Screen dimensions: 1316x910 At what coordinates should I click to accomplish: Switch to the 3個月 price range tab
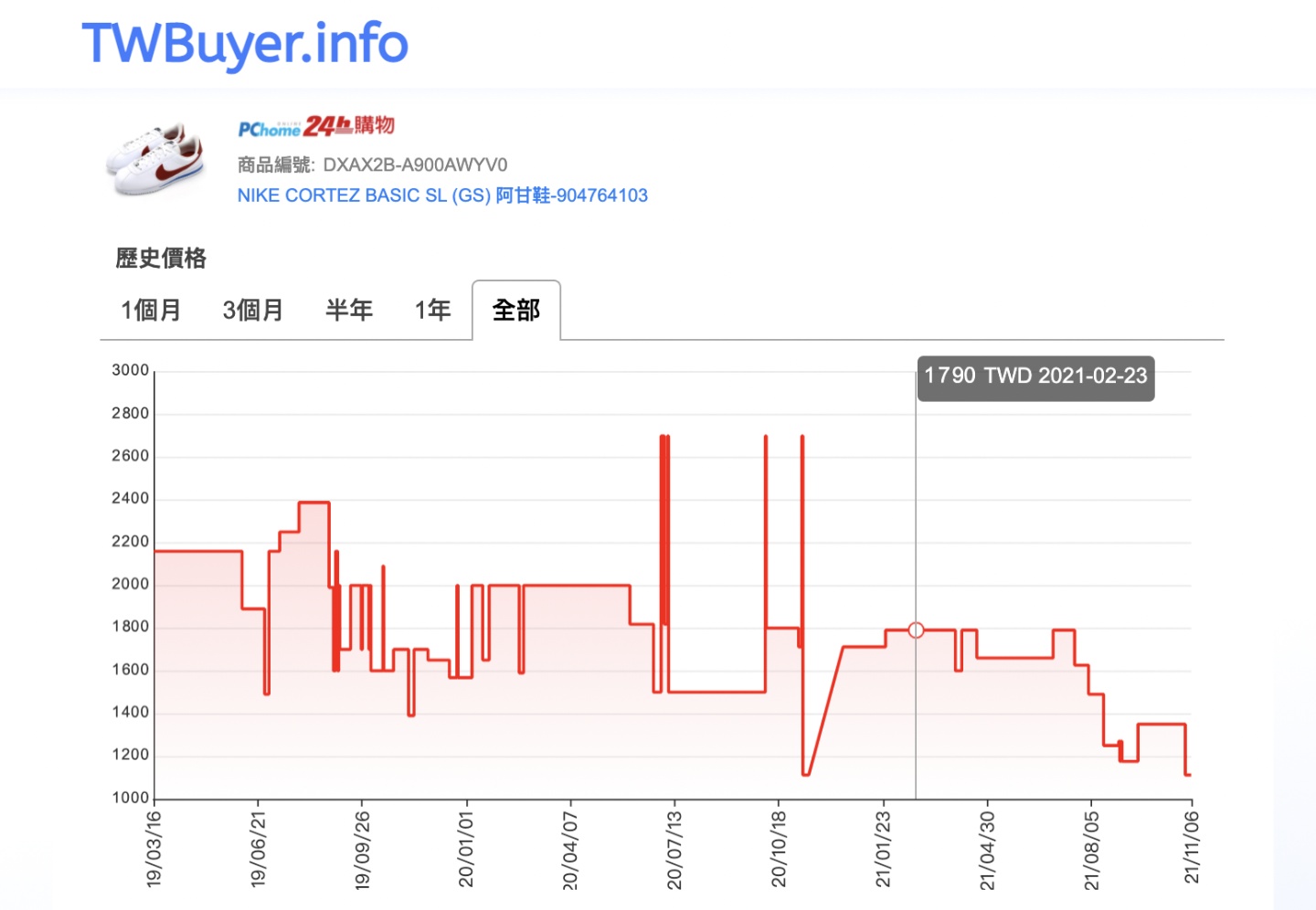(252, 310)
